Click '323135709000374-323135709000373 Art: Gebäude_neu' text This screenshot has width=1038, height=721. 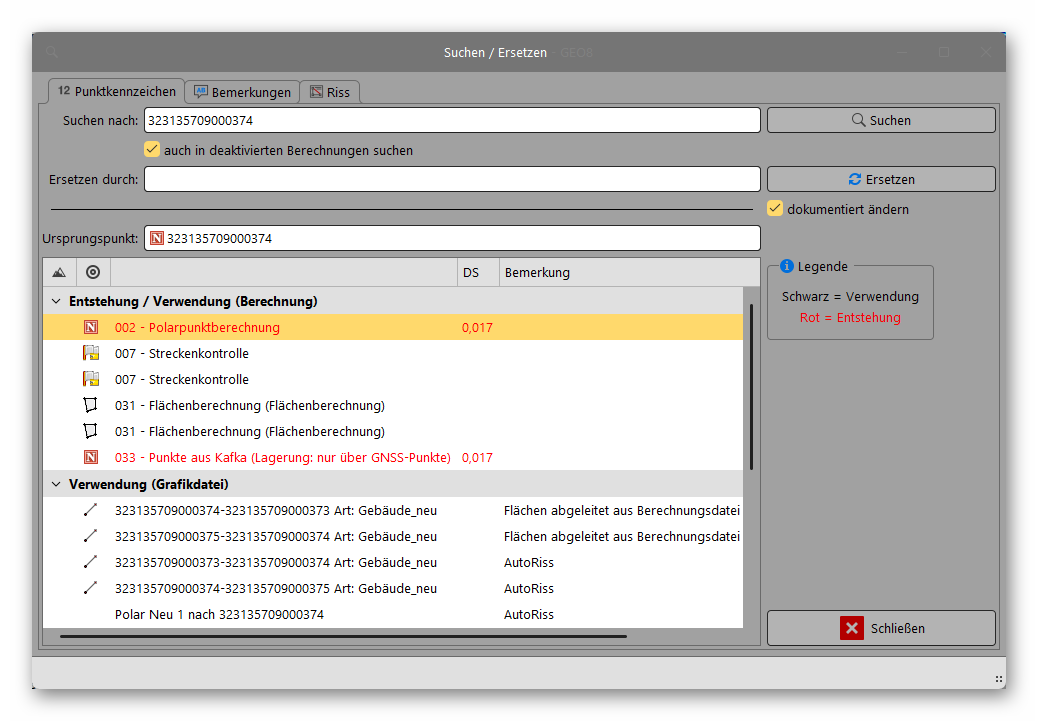point(276,510)
